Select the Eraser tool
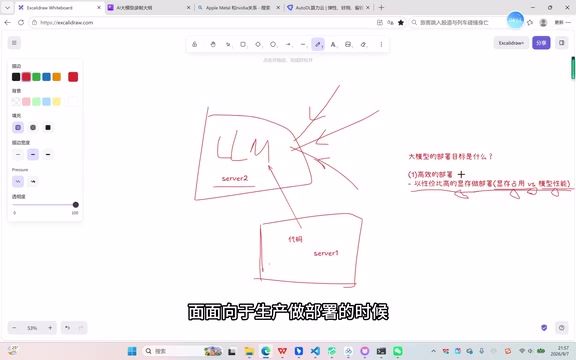The image size is (576, 360). pos(363,44)
